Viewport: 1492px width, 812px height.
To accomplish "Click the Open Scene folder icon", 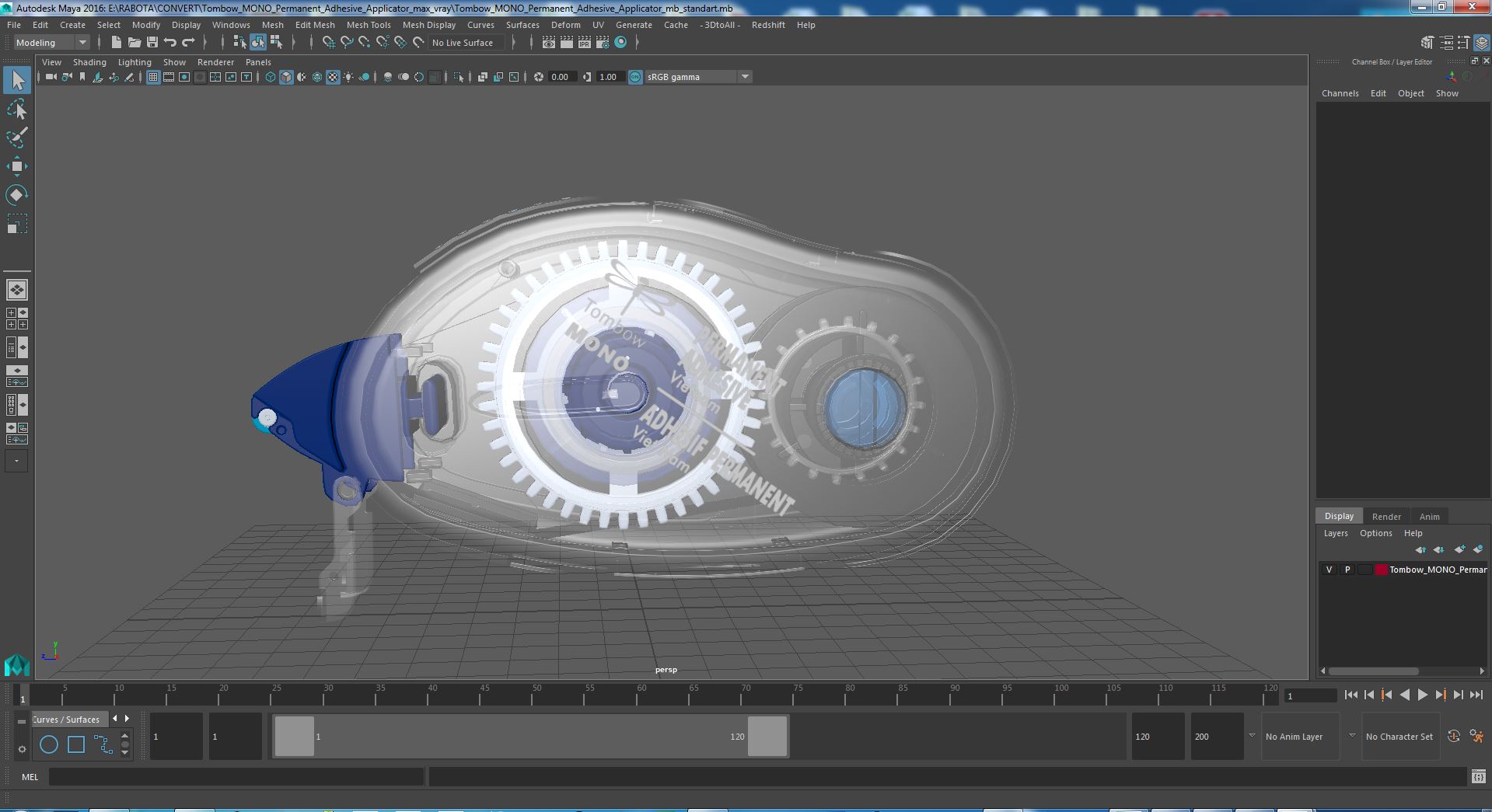I will coord(135,43).
